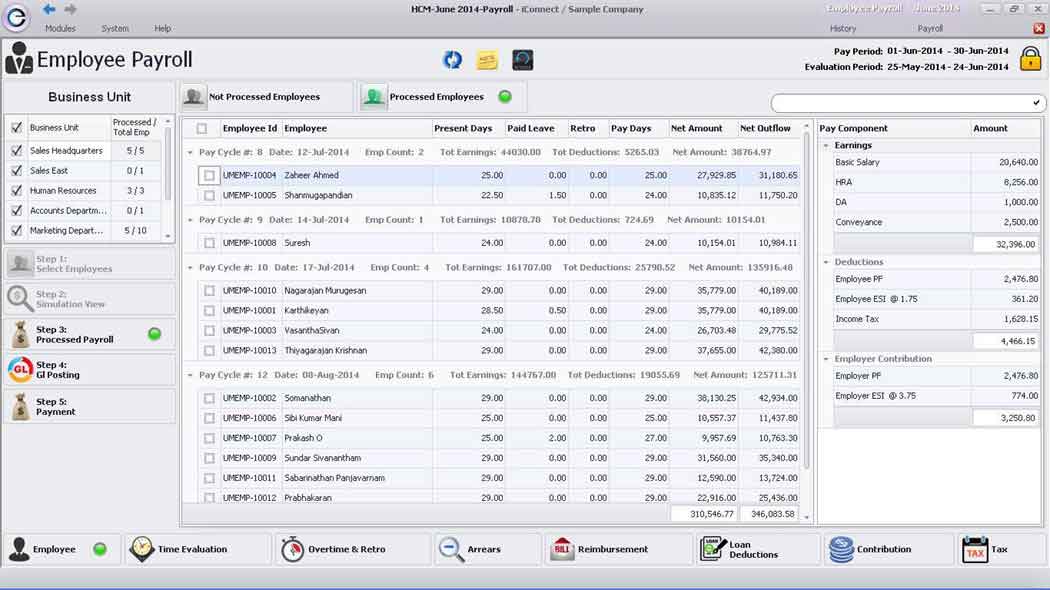
Task: Go to Step 5: Payment
Action: tap(89, 406)
